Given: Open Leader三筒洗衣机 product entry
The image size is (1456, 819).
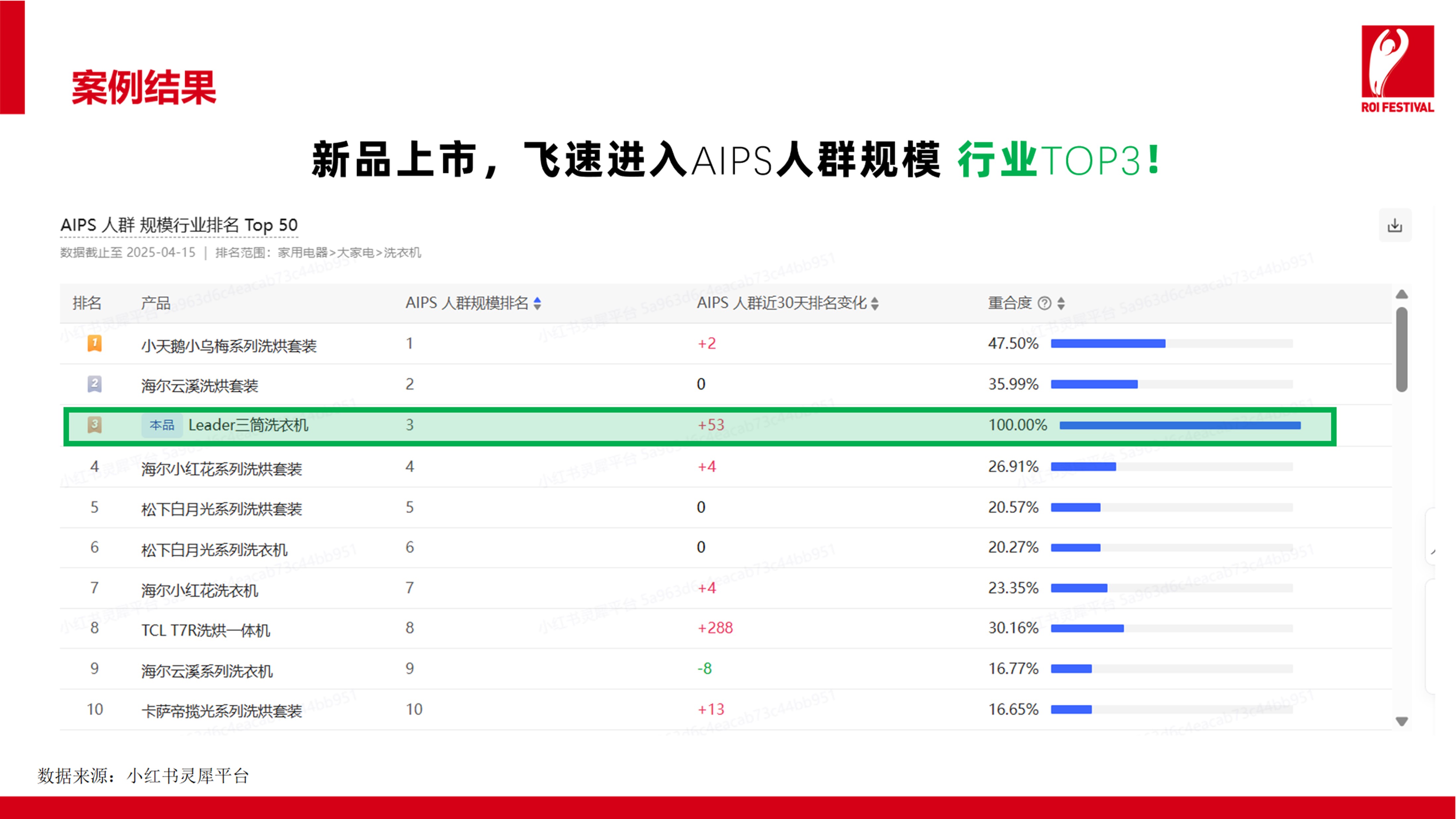Looking at the screenshot, I should 248,425.
